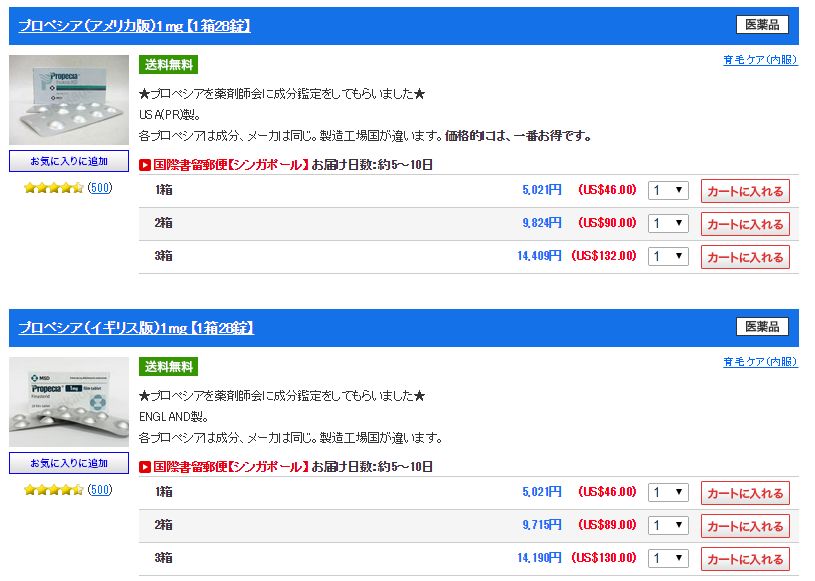This screenshot has width=815, height=581.
Task: Click the (US$130.00) price text
Action: coord(604,558)
